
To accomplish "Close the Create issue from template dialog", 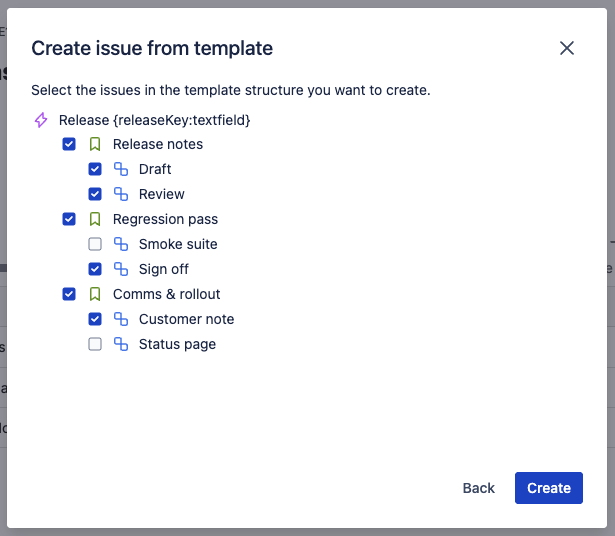I will [567, 48].
